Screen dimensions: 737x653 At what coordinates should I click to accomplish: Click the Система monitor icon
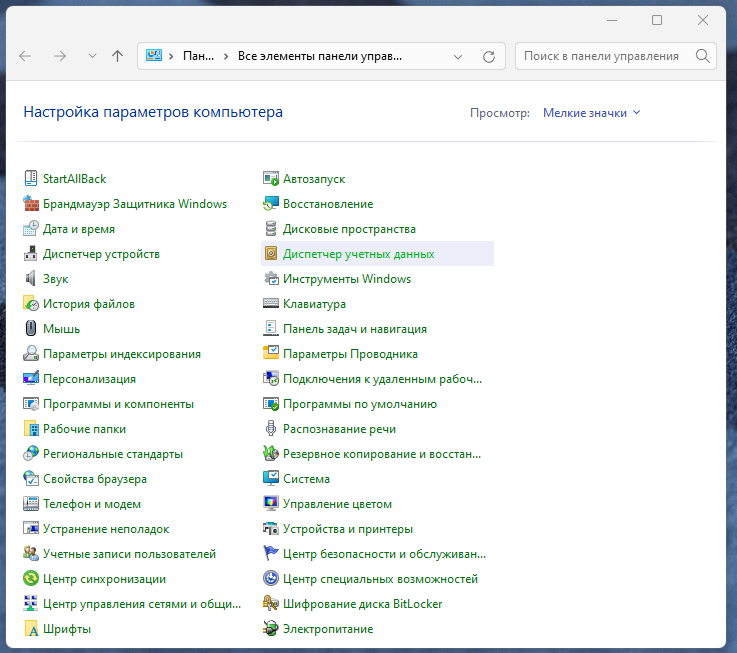click(271, 478)
